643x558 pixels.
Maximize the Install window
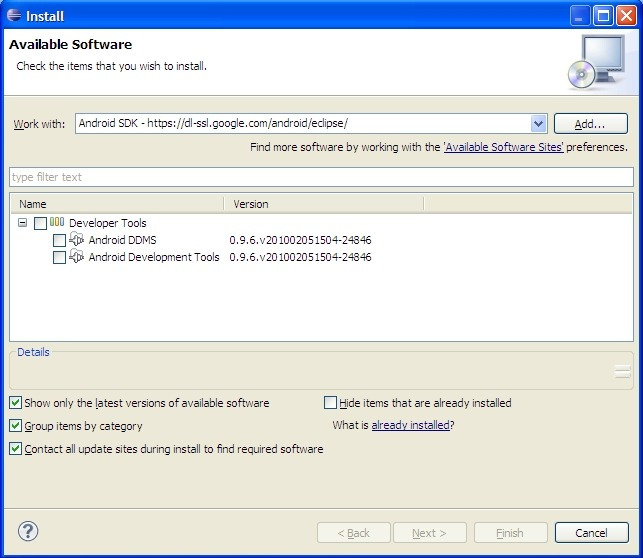603,16
